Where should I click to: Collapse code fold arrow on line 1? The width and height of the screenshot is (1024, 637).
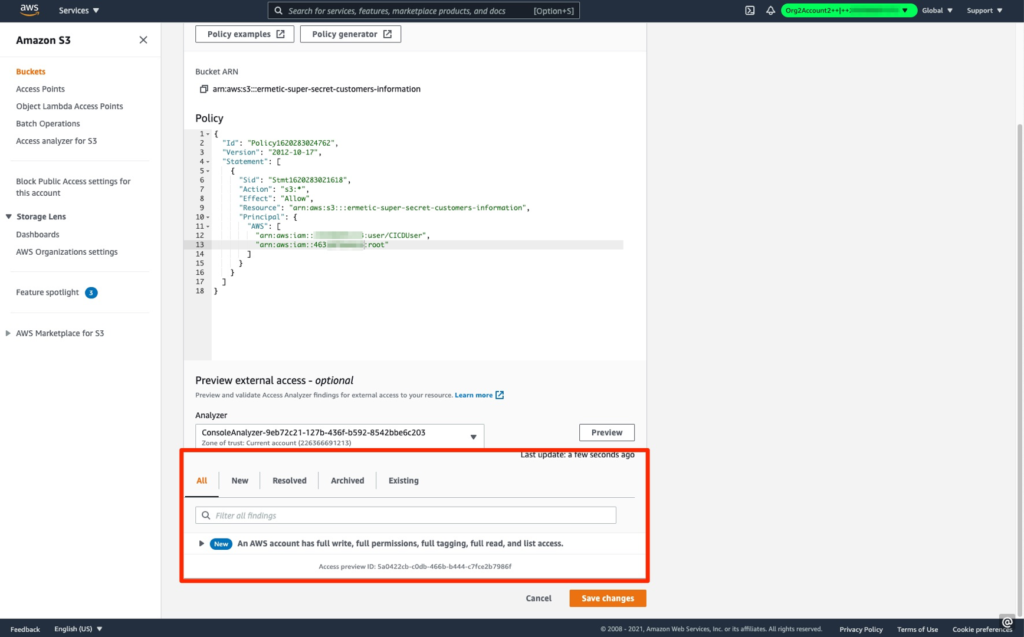208,134
